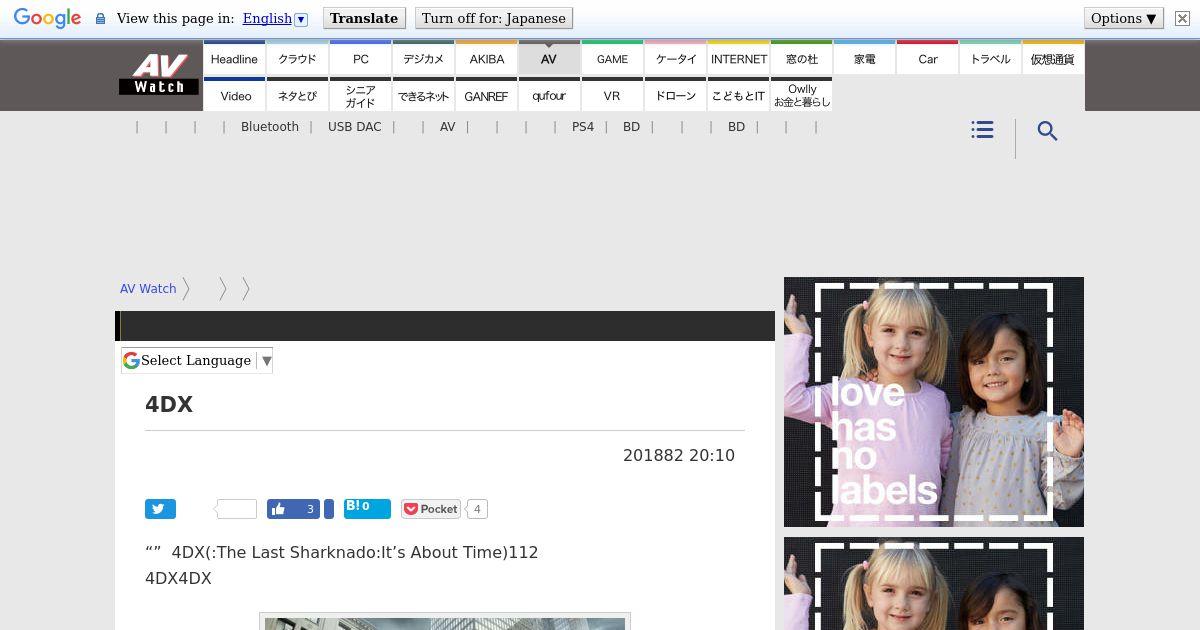Open the Car tab
The height and width of the screenshot is (630, 1200).
(927, 58)
